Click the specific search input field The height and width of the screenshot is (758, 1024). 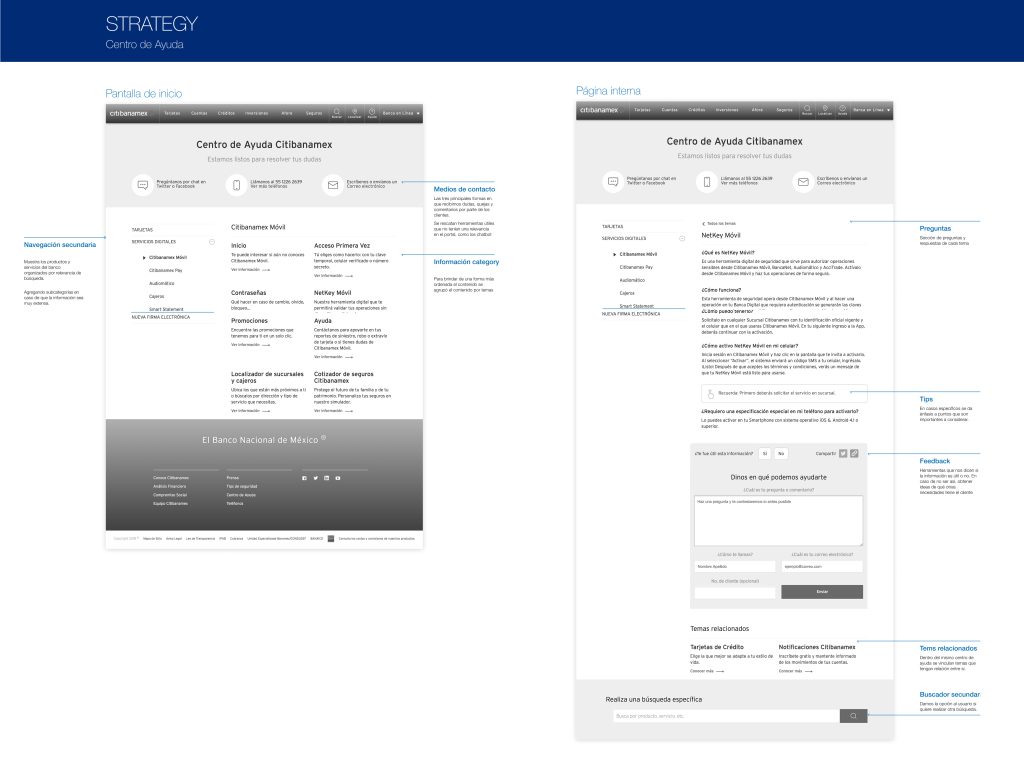pos(726,716)
